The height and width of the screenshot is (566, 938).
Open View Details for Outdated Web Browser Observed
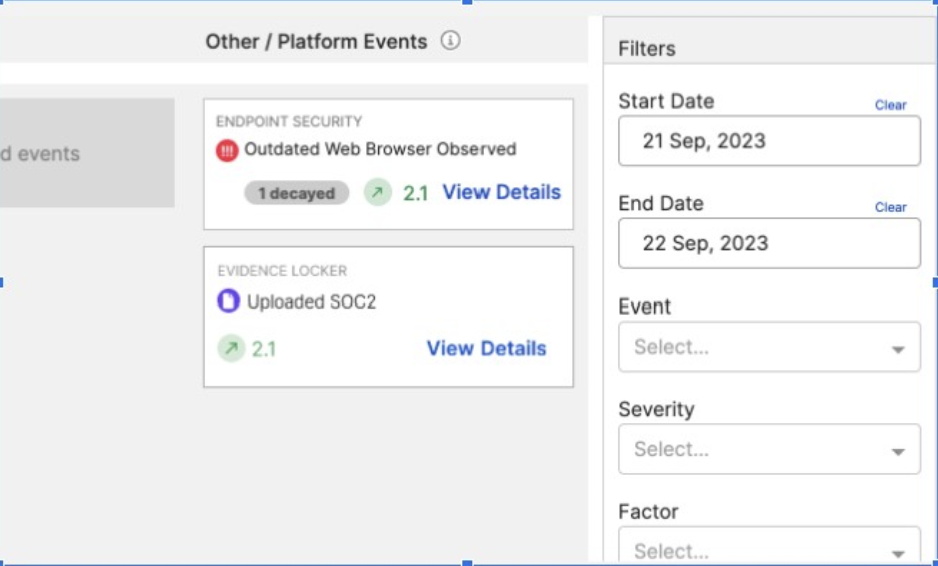coord(501,192)
